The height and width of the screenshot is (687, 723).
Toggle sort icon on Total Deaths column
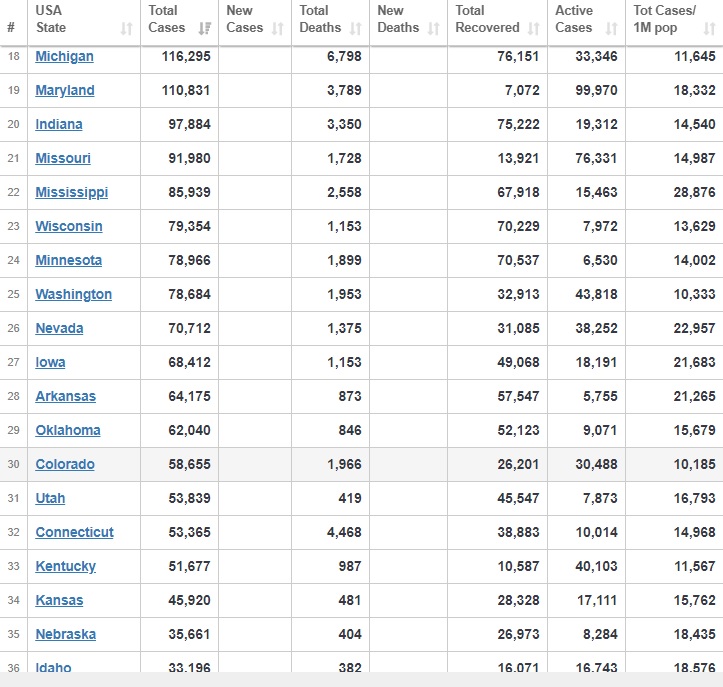click(357, 29)
